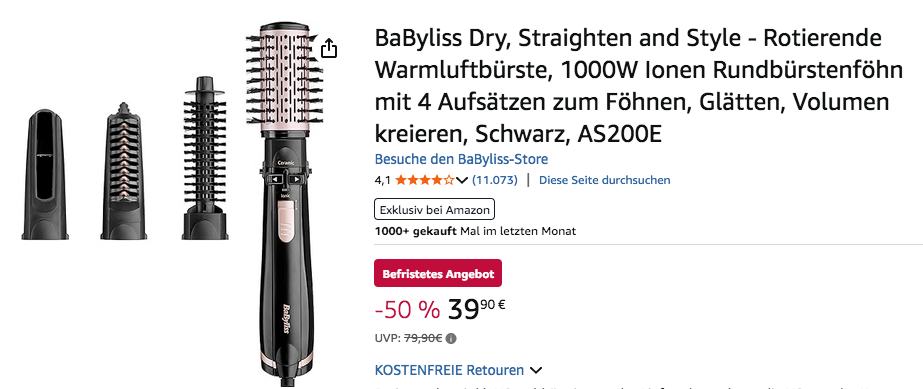Viewport: 923px width, 389px height.
Task: Click the share icon on the product image
Action: point(329,48)
